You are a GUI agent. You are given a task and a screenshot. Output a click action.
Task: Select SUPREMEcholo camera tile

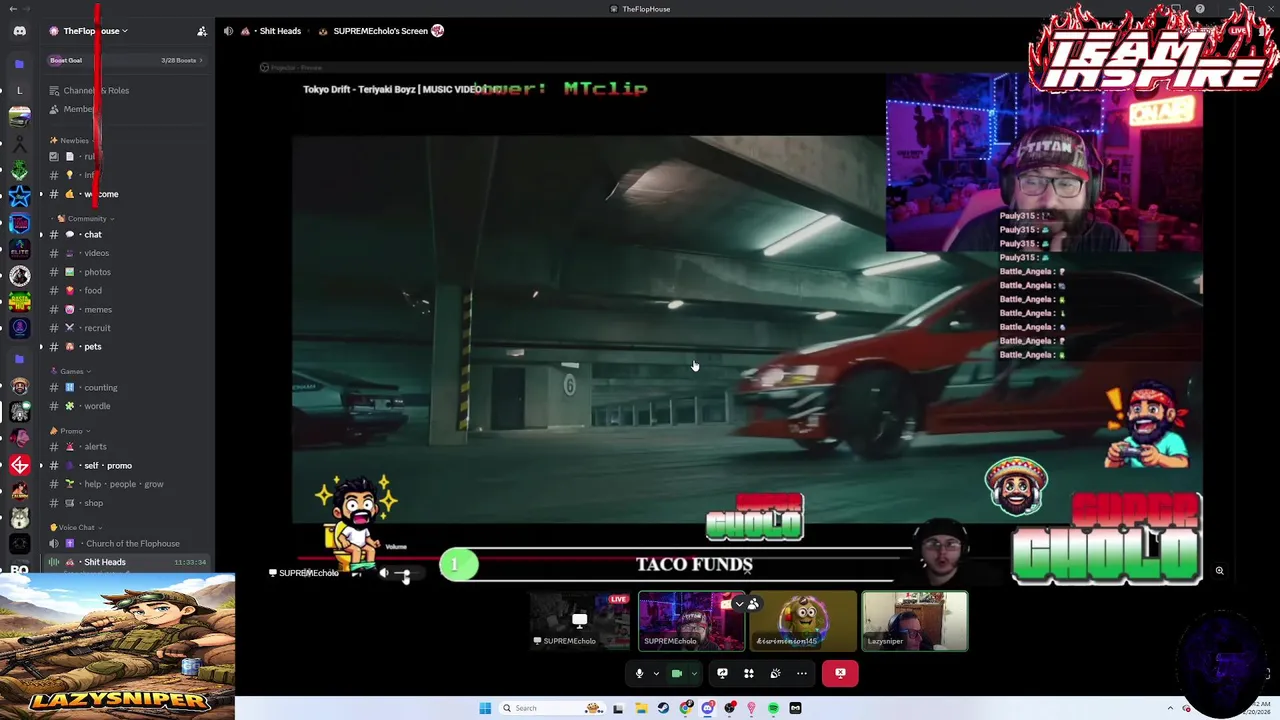(691, 621)
